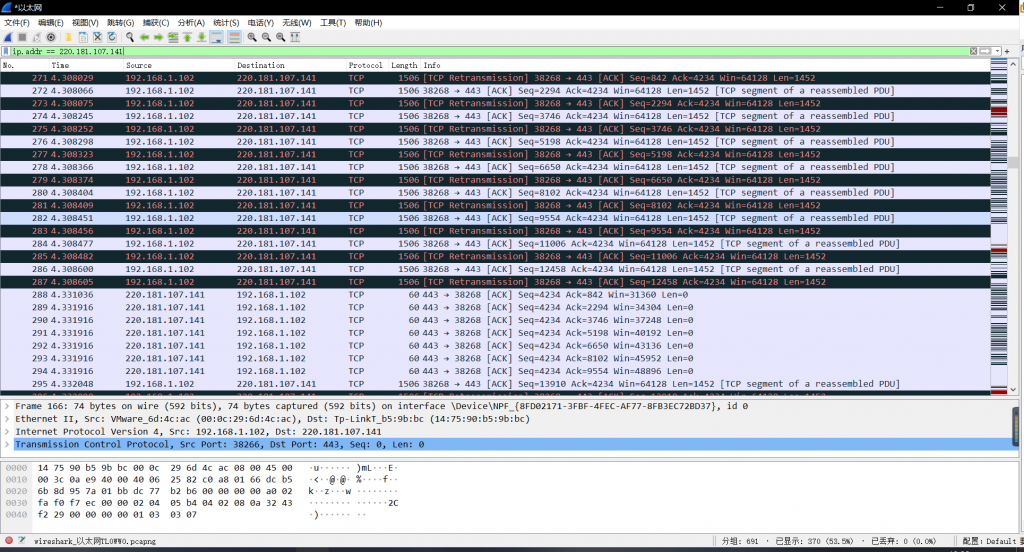Restart the current capture

pyautogui.click(x=37, y=37)
